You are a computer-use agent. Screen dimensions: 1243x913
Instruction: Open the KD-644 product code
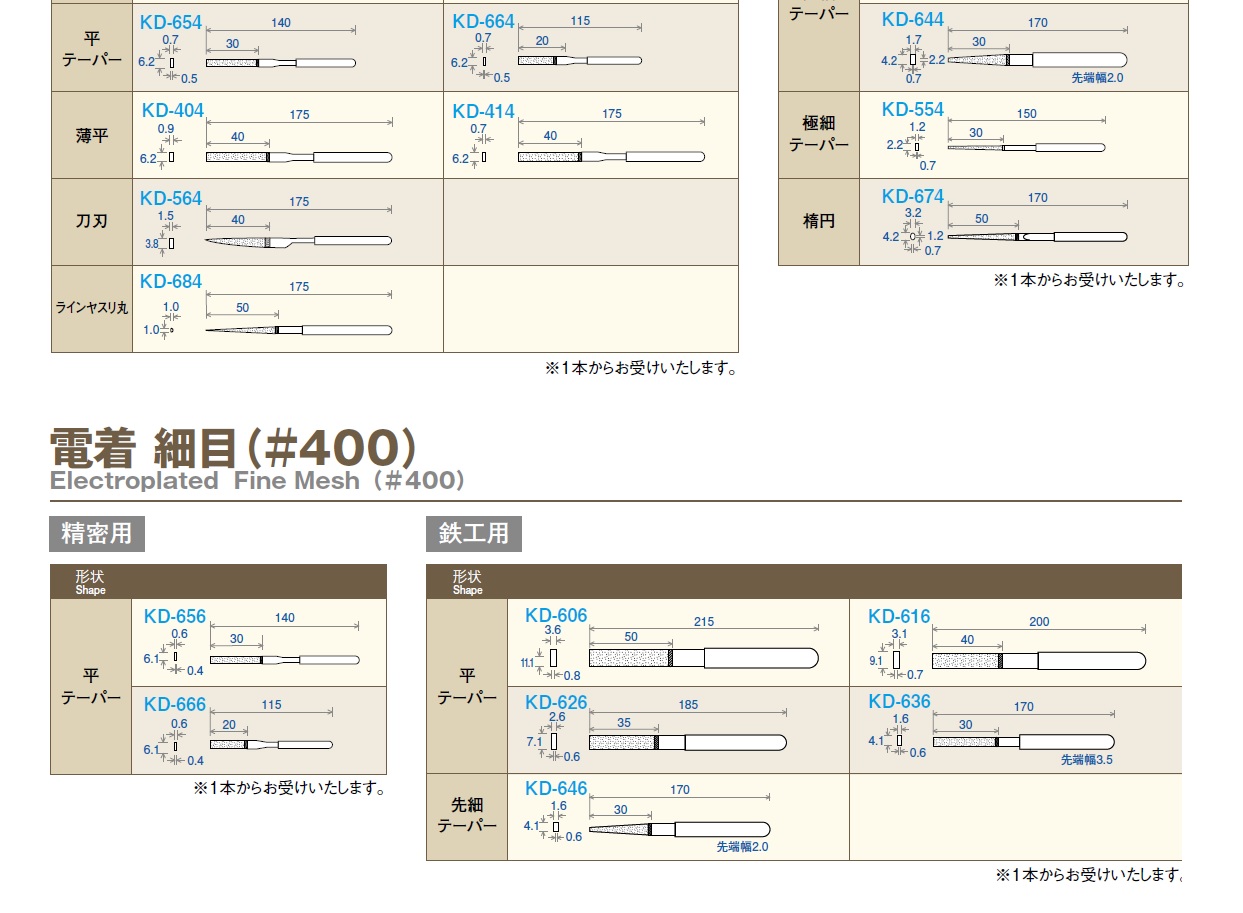[912, 20]
